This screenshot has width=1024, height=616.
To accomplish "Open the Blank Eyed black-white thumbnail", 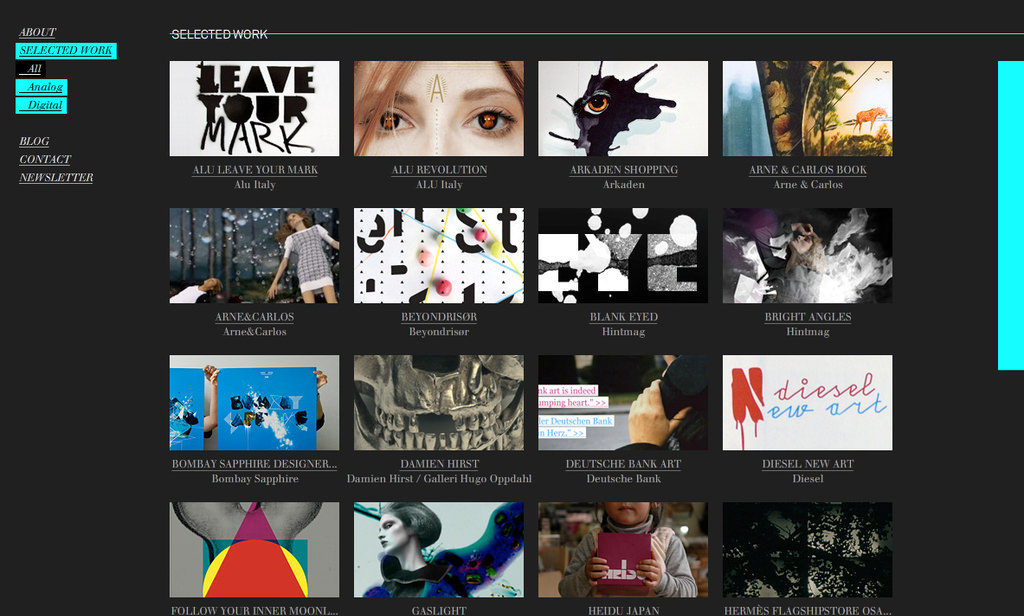I will [622, 255].
